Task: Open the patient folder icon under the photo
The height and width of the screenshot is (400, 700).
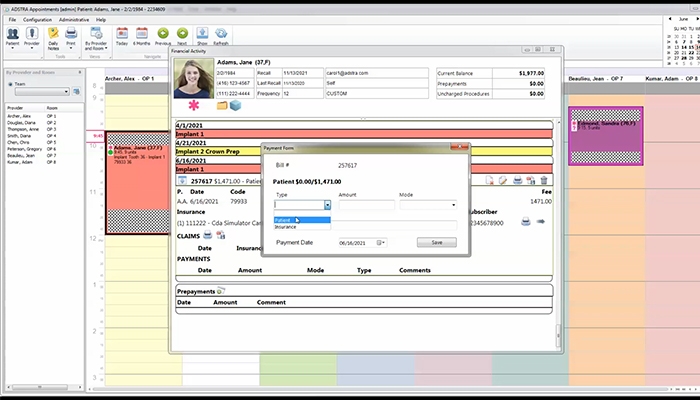Action: click(222, 106)
